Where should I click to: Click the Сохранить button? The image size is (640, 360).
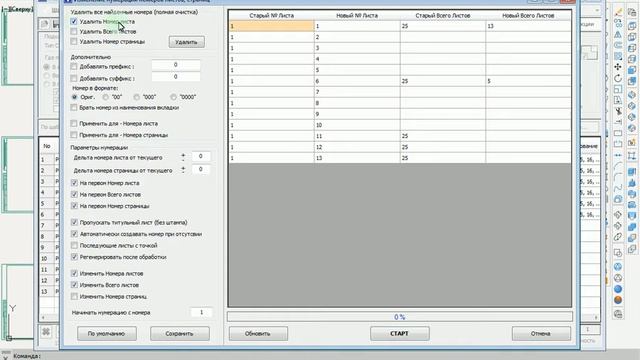pyautogui.click(x=180, y=333)
